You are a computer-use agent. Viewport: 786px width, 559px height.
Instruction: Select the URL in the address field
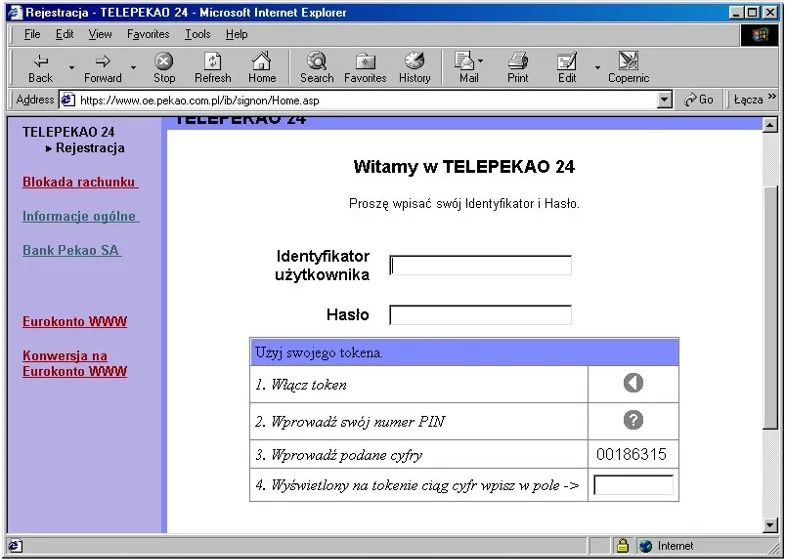coord(200,100)
